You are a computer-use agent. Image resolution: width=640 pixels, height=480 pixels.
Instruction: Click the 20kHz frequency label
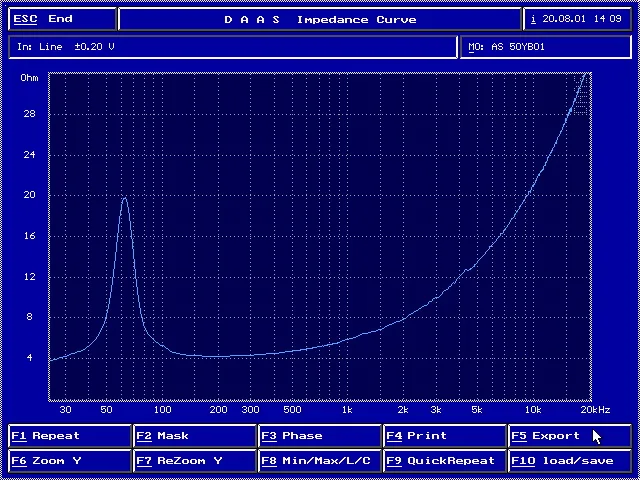pos(596,409)
